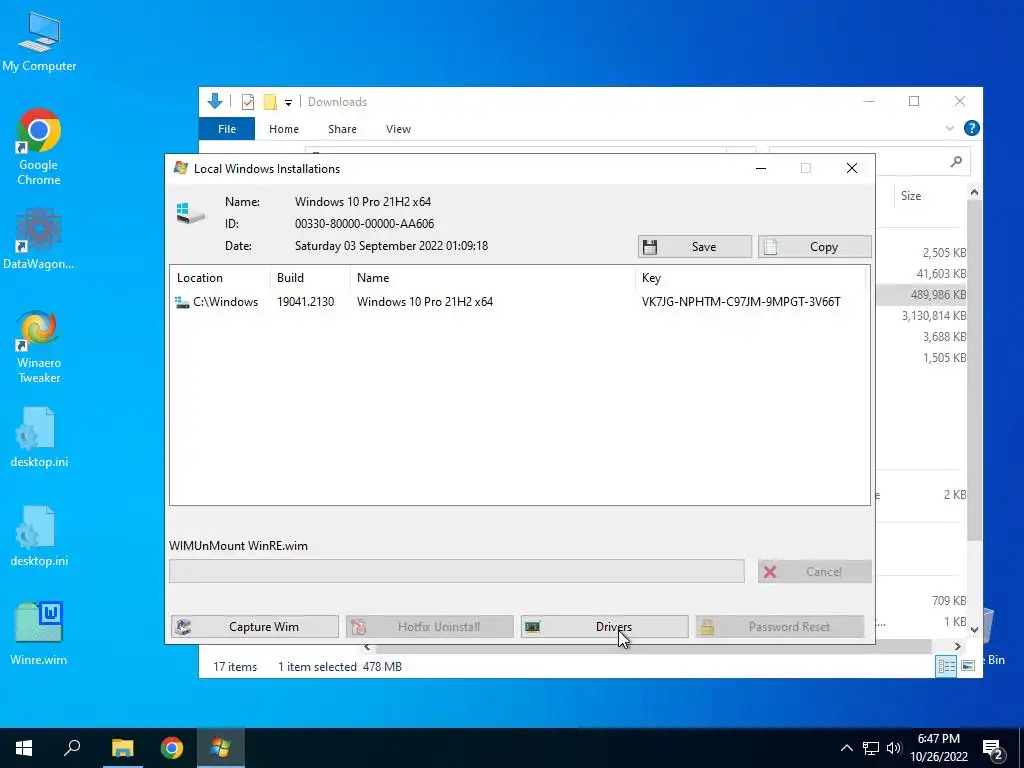The image size is (1024, 768).
Task: Click build number 19041.2130
Action: tap(306, 302)
